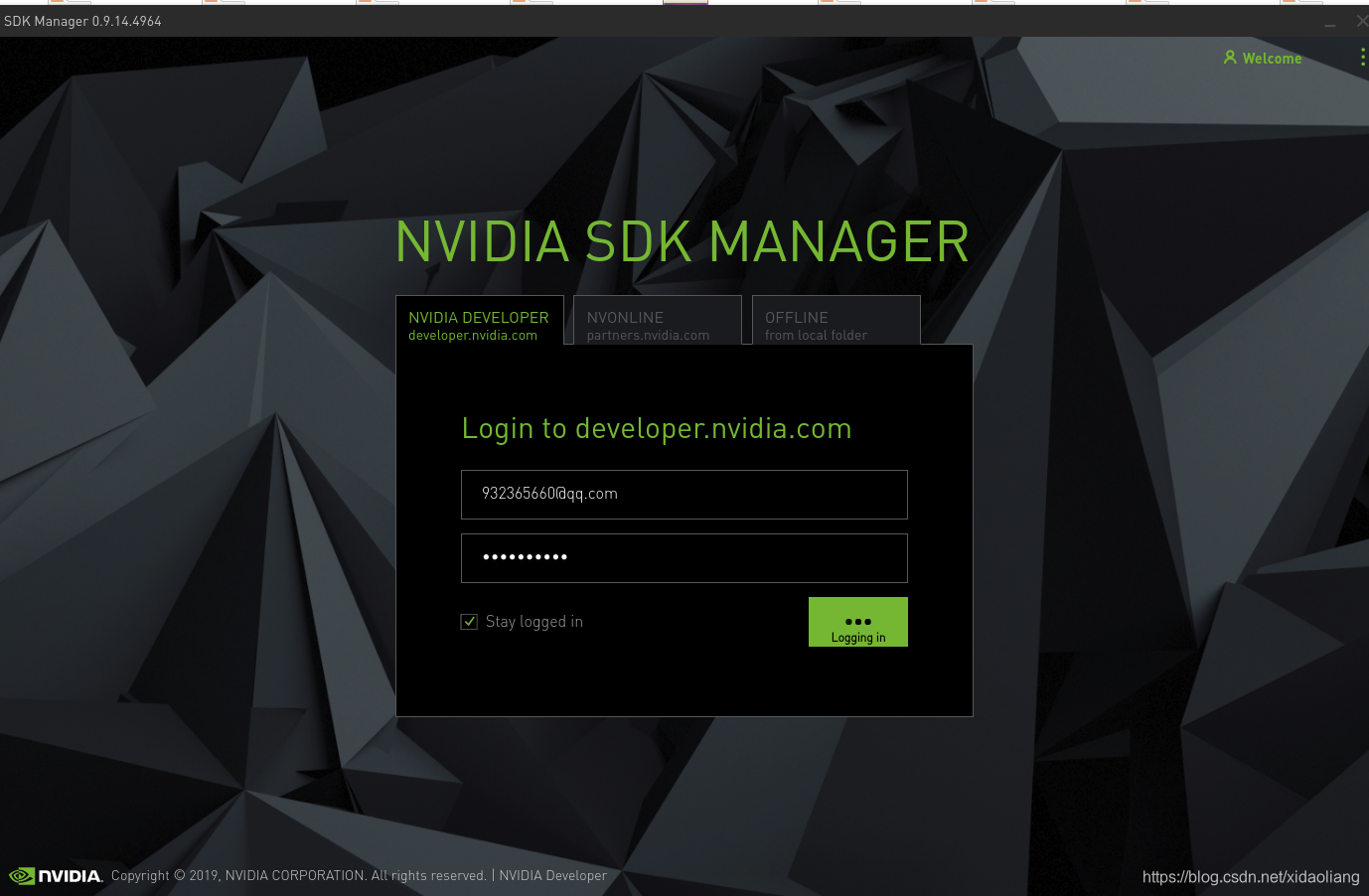Image resolution: width=1369 pixels, height=896 pixels.
Task: Switch to the OFFLINE local folder tab
Action: click(837, 320)
